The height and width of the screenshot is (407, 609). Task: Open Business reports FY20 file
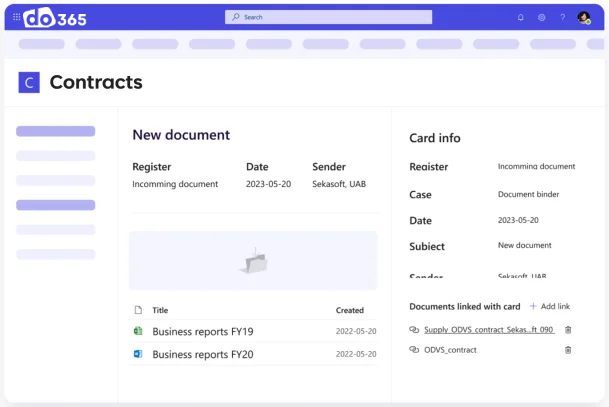[202, 354]
